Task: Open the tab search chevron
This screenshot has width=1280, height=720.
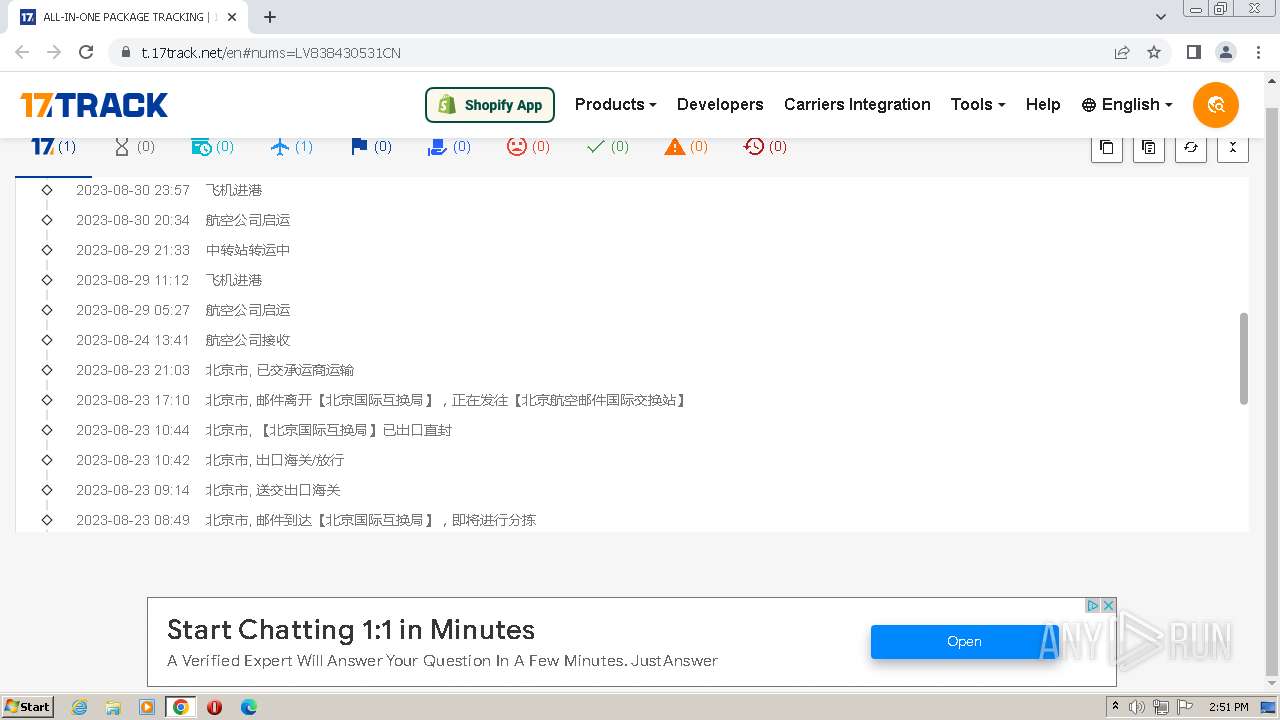Action: 1161,17
